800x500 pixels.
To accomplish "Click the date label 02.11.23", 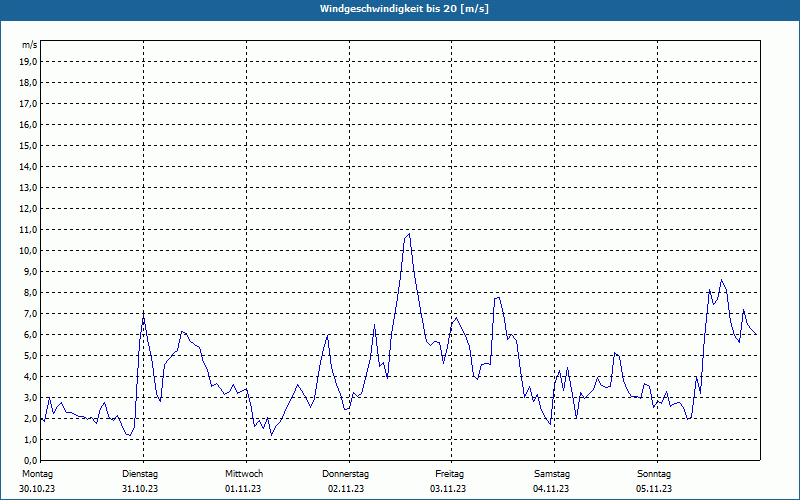I will (x=346, y=489).
